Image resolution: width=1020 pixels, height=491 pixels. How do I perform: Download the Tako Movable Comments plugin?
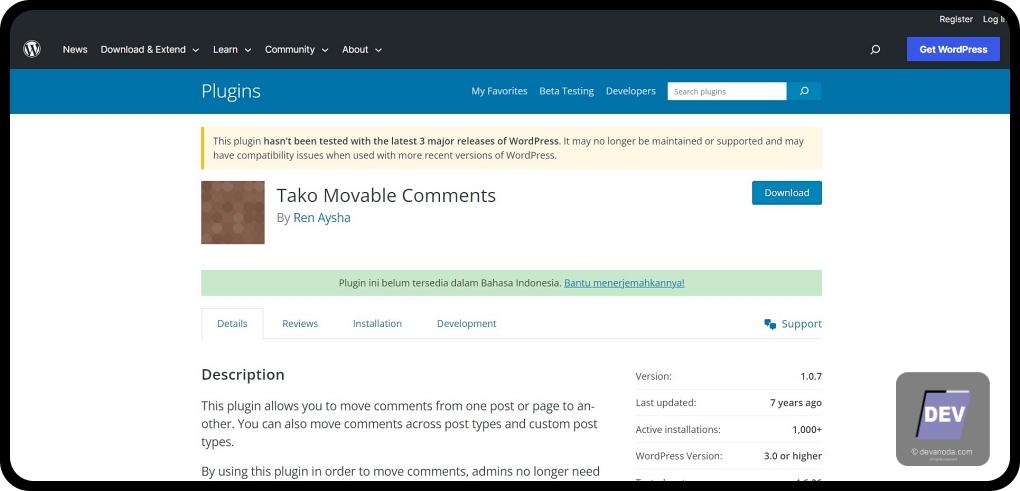click(x=786, y=192)
